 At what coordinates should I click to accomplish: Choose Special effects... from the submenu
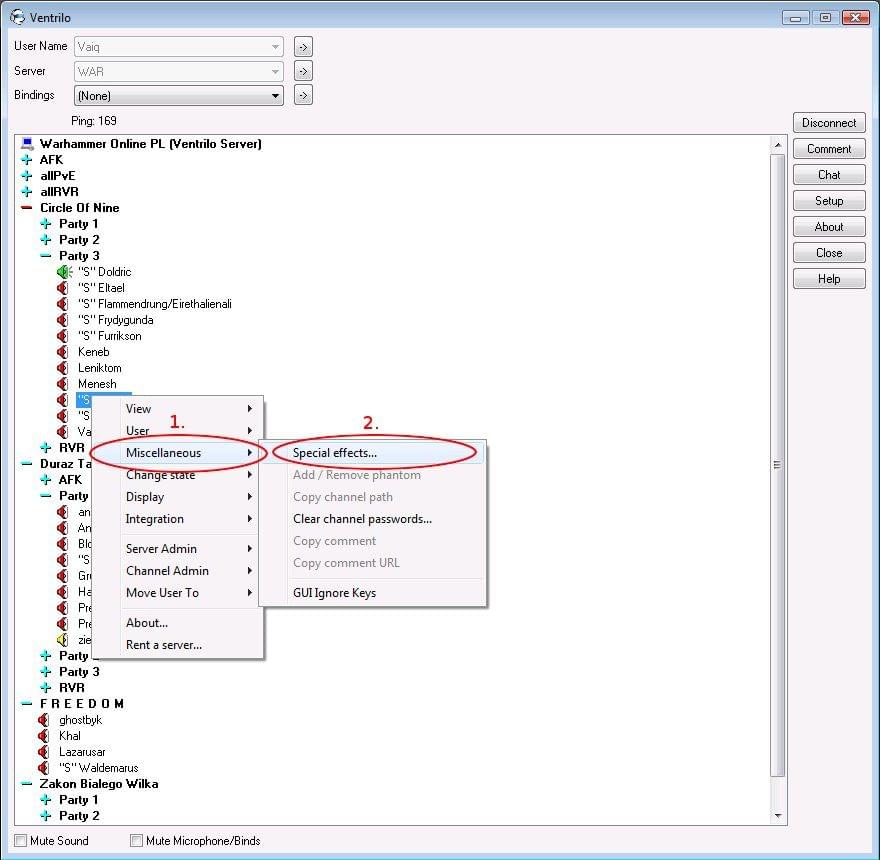coord(373,453)
